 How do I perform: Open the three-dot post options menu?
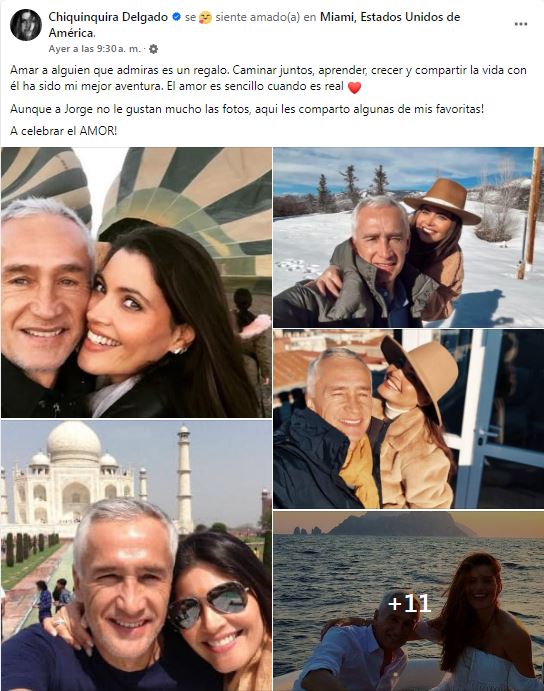pos(521,24)
